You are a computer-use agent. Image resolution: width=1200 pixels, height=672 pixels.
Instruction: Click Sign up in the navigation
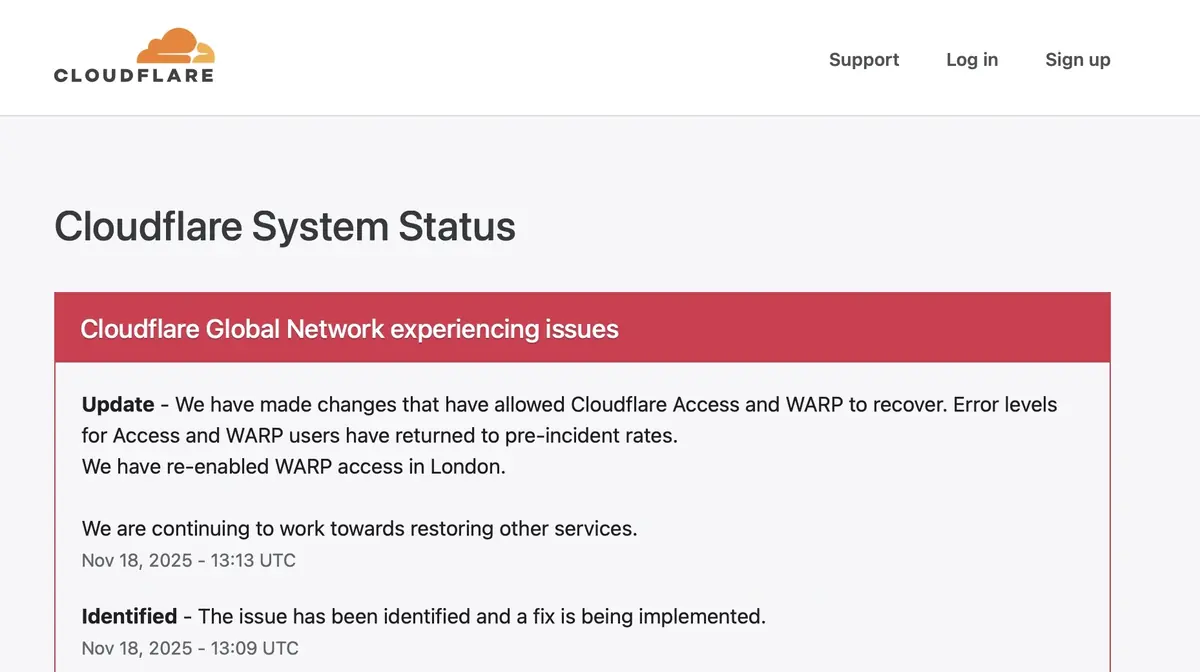[x=1077, y=60]
